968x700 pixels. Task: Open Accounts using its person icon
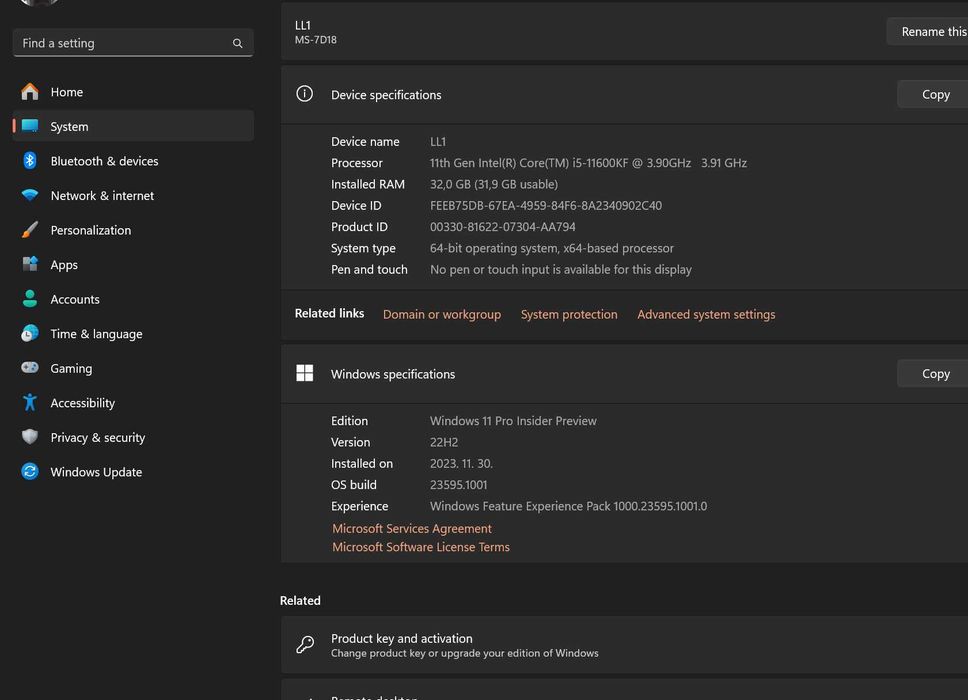pyautogui.click(x=30, y=299)
